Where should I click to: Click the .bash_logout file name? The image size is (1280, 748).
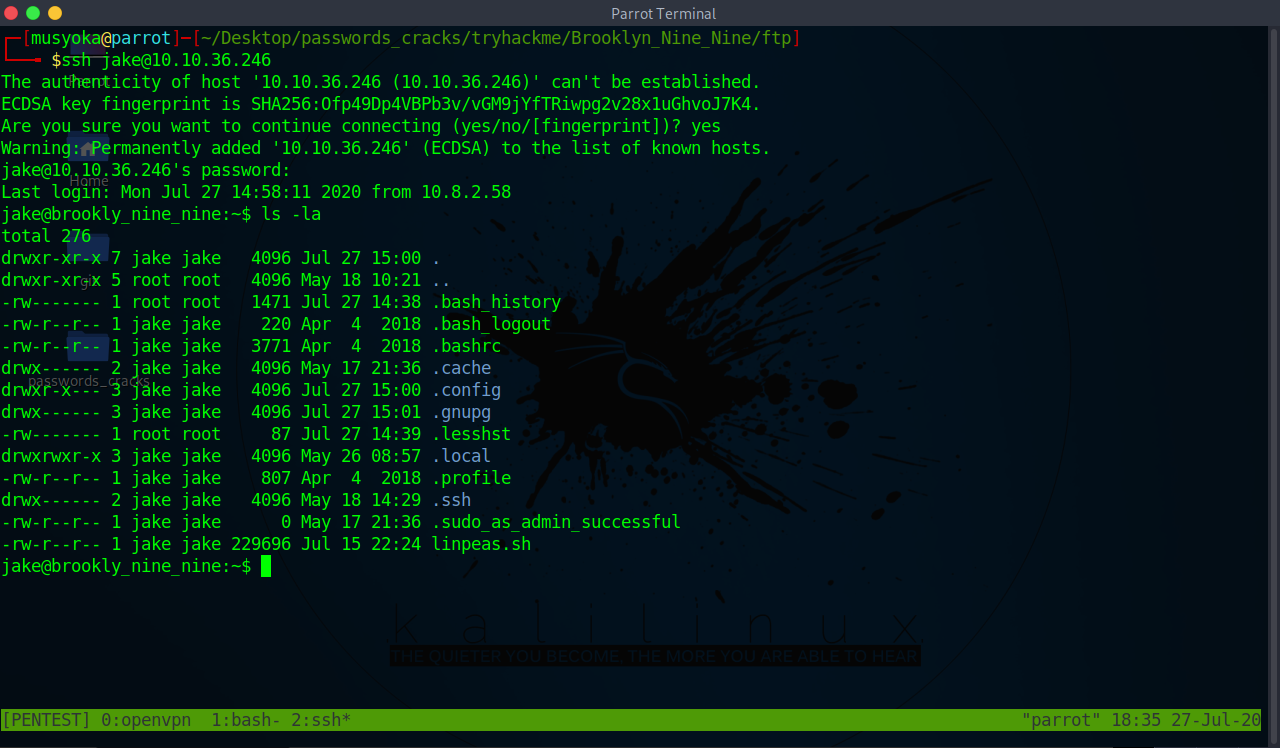point(491,324)
